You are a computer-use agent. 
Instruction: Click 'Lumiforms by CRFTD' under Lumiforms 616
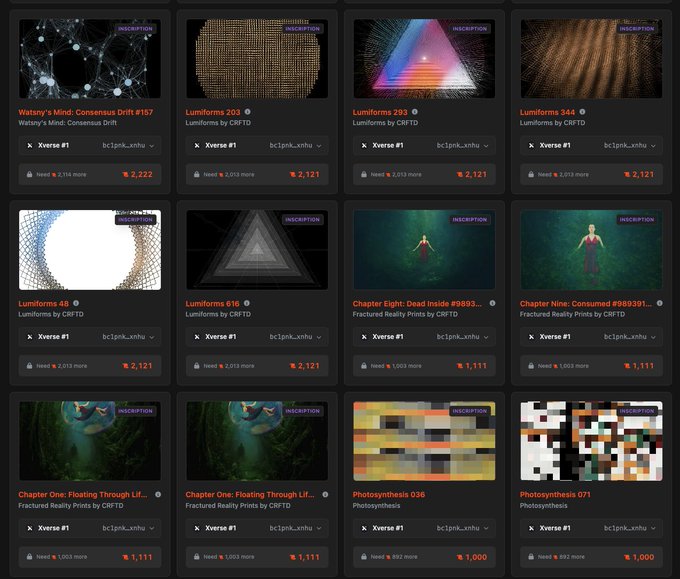pos(218,314)
